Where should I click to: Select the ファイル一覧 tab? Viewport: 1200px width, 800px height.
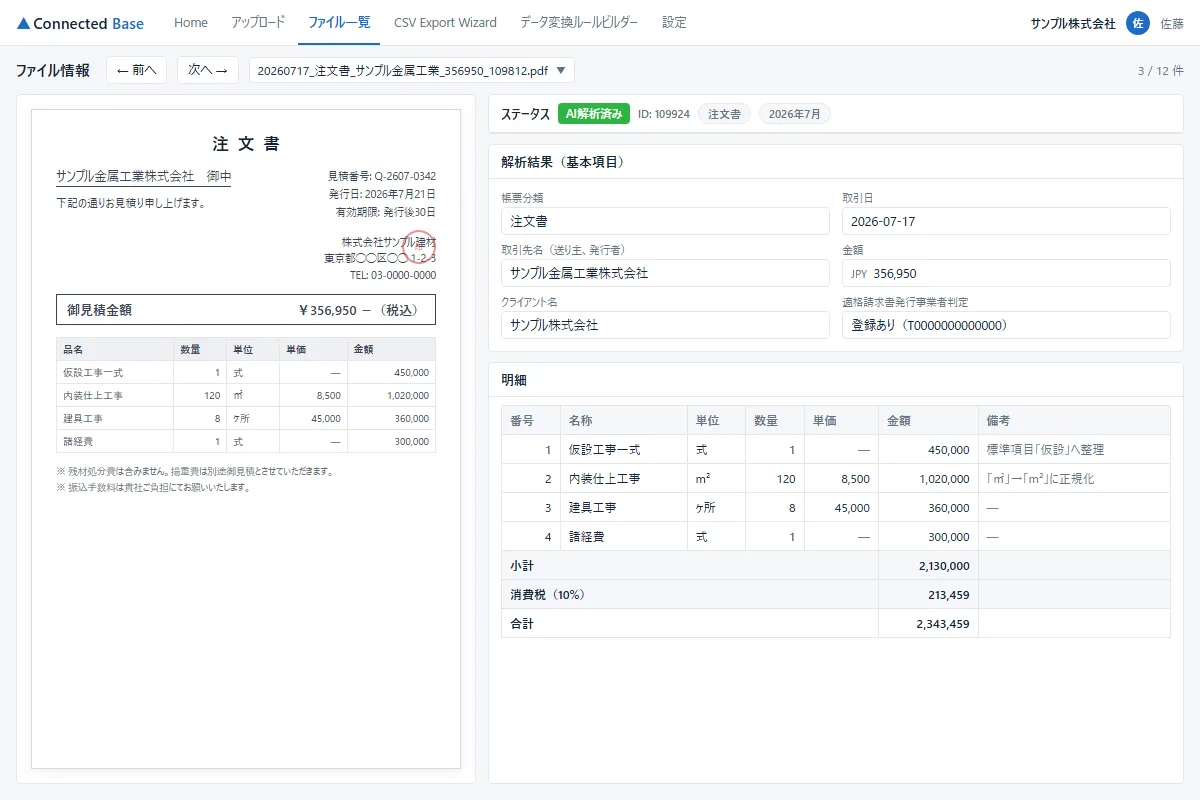pos(339,22)
